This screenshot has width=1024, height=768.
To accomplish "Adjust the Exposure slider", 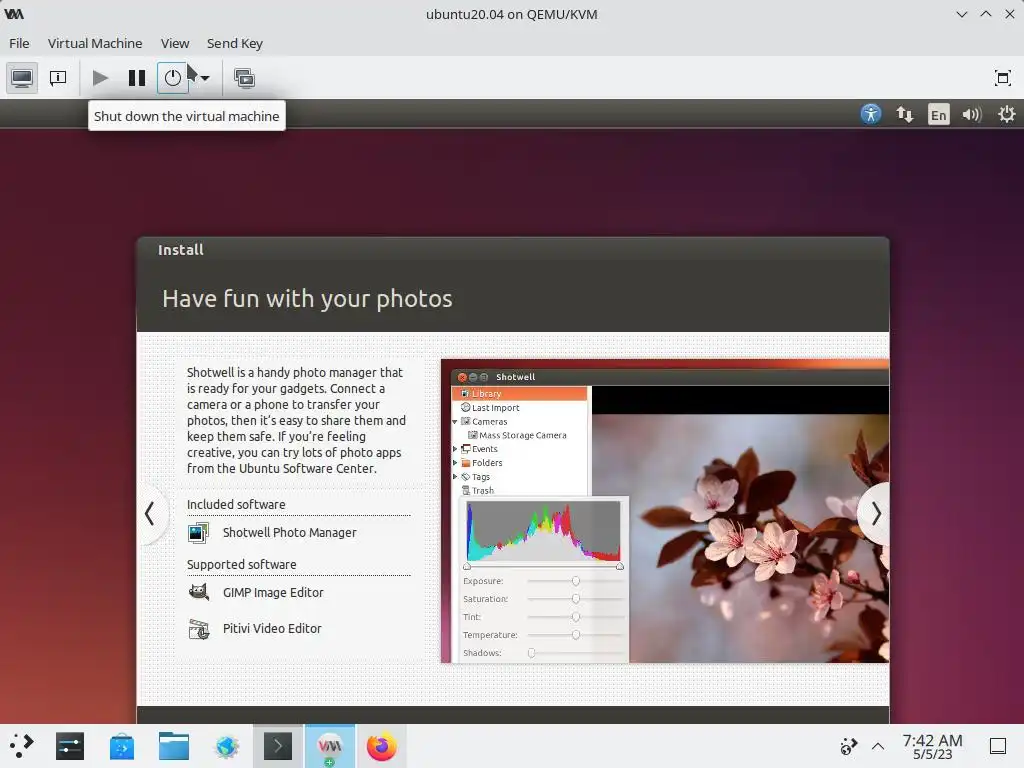I will 575,581.
